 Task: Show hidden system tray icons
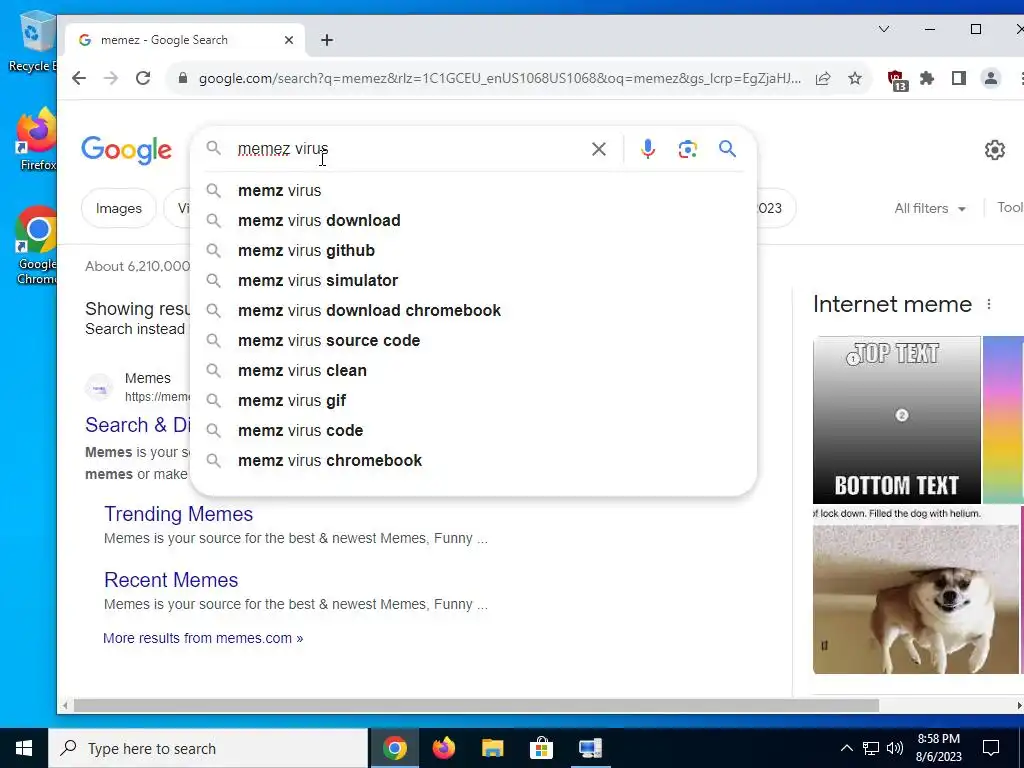[846, 748]
